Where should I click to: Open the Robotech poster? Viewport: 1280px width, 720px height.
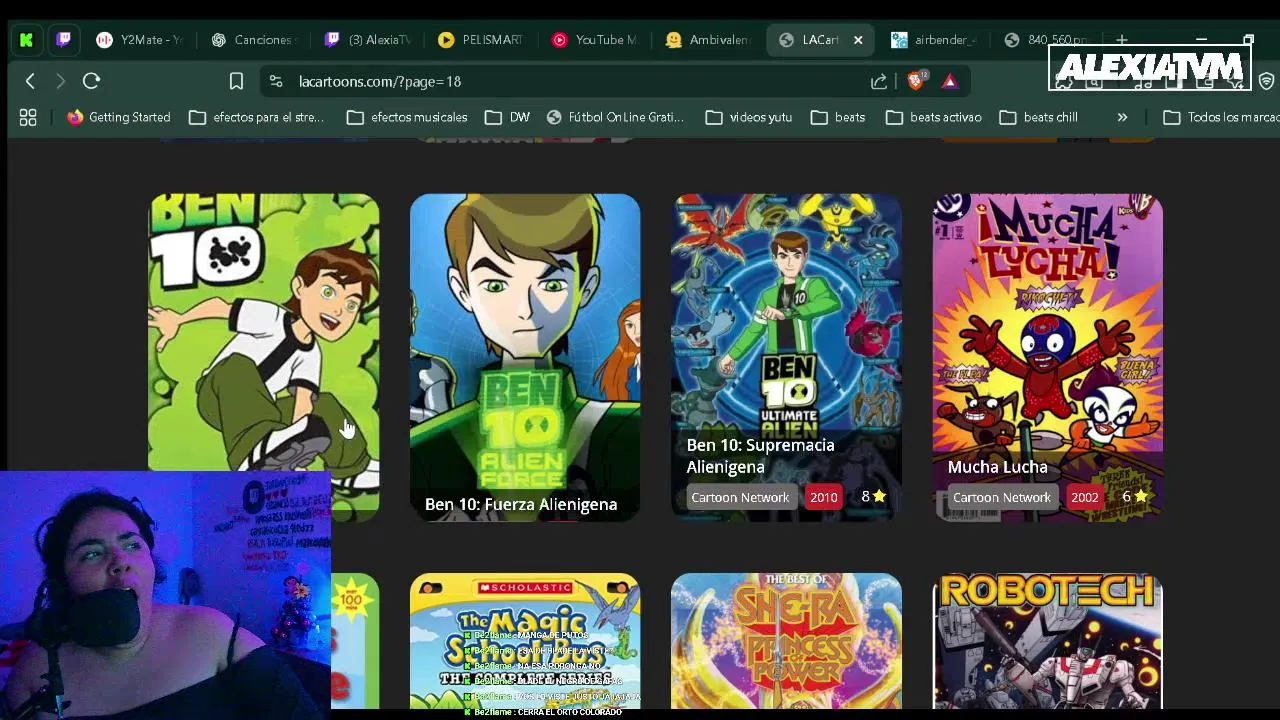1047,641
